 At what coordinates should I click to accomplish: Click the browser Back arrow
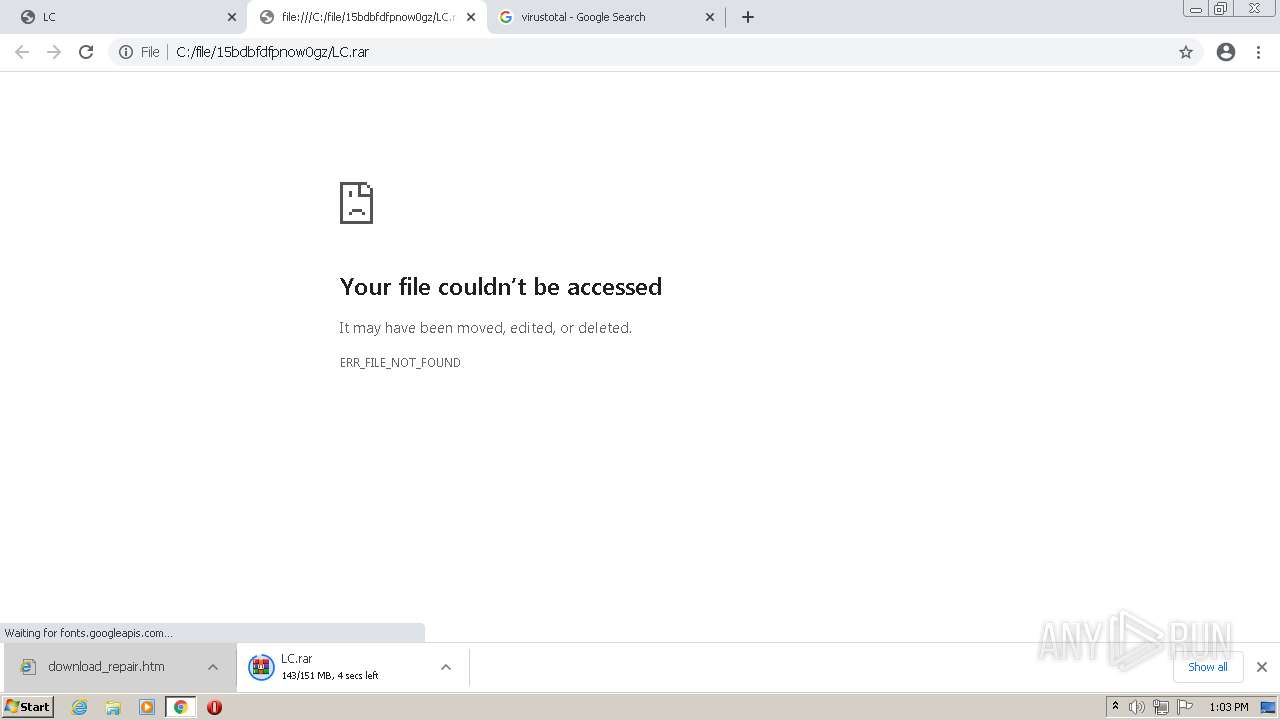(22, 52)
